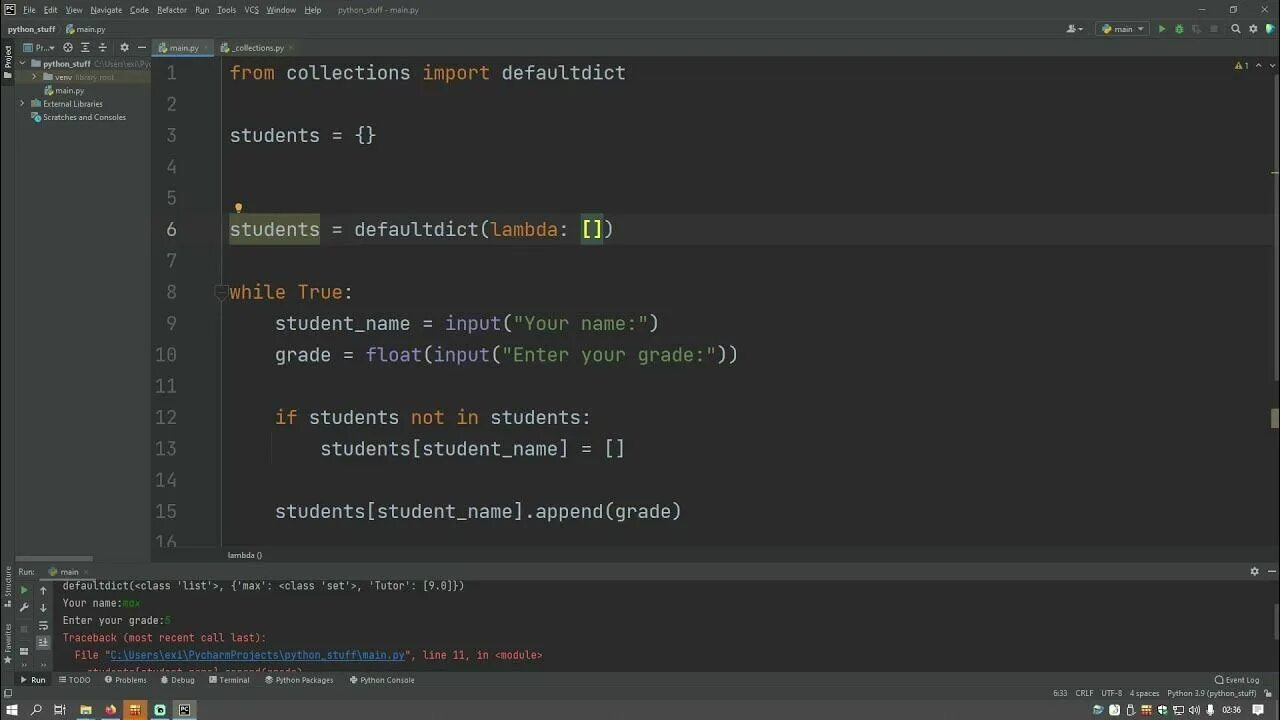Viewport: 1280px width, 720px height.
Task: Open Project panel options gear
Action: [x=124, y=47]
